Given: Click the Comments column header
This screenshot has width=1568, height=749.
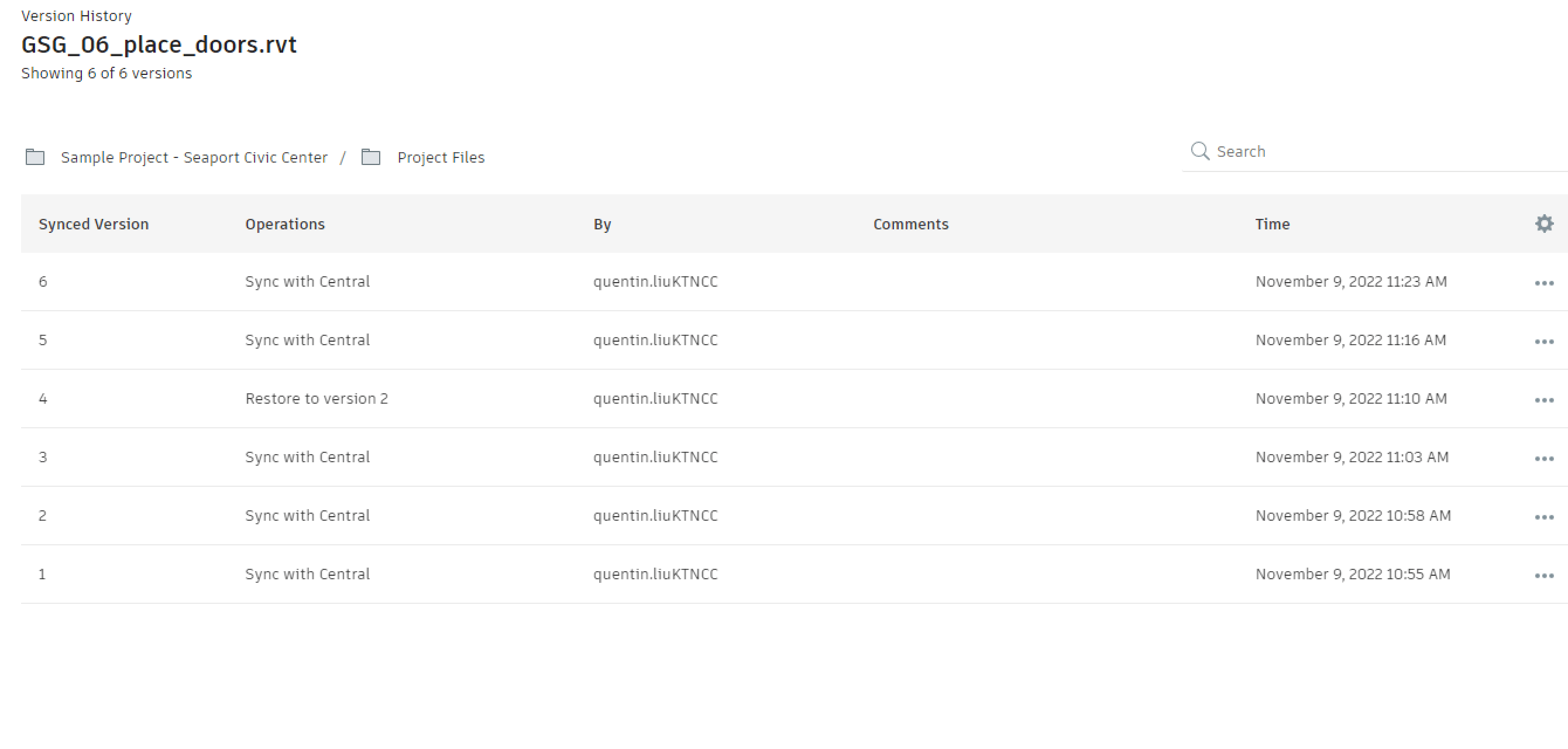Looking at the screenshot, I should [x=910, y=224].
